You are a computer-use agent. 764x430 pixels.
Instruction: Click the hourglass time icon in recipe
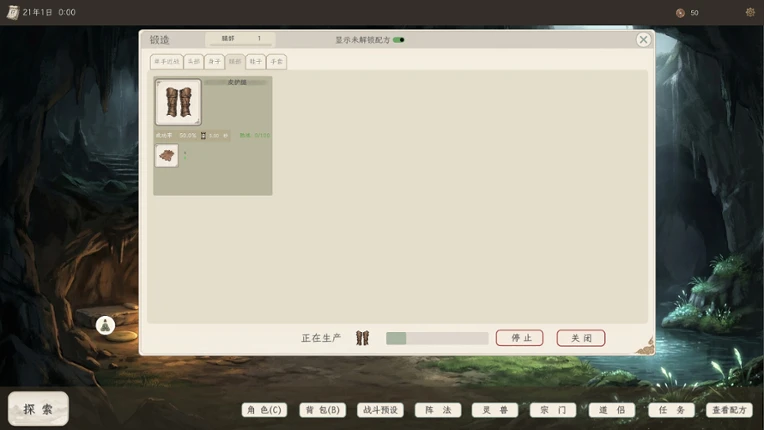(203, 135)
